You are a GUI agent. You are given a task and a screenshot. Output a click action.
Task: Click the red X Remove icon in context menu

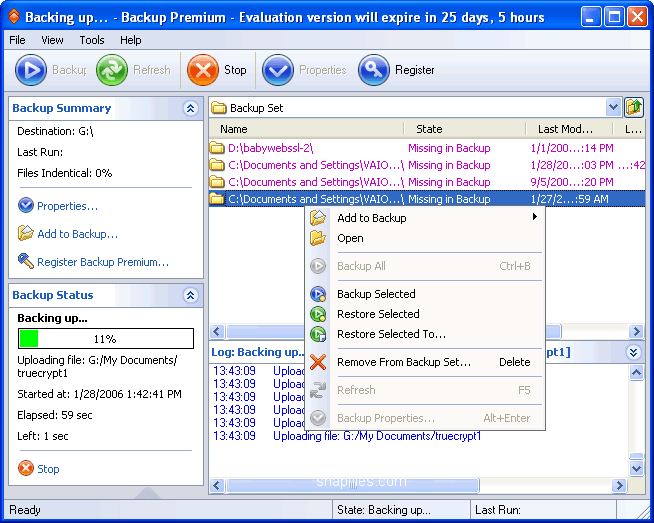(x=318, y=362)
